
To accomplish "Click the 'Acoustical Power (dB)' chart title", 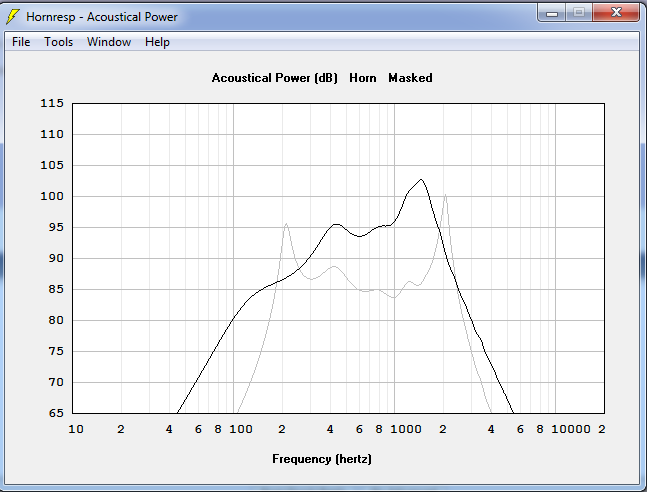I will click(275, 78).
